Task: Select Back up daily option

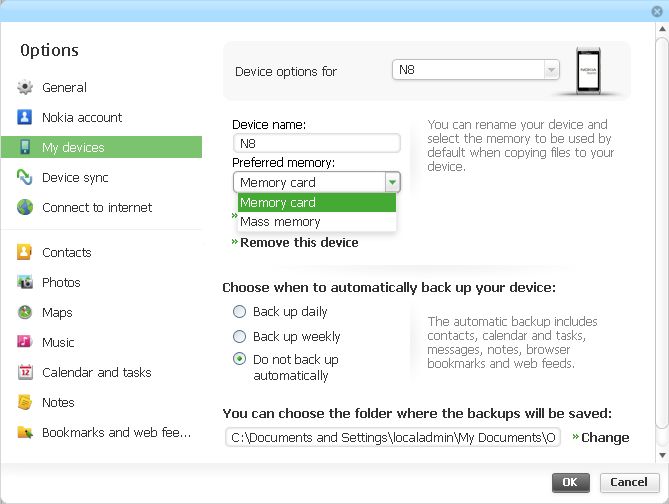Action: point(239,312)
